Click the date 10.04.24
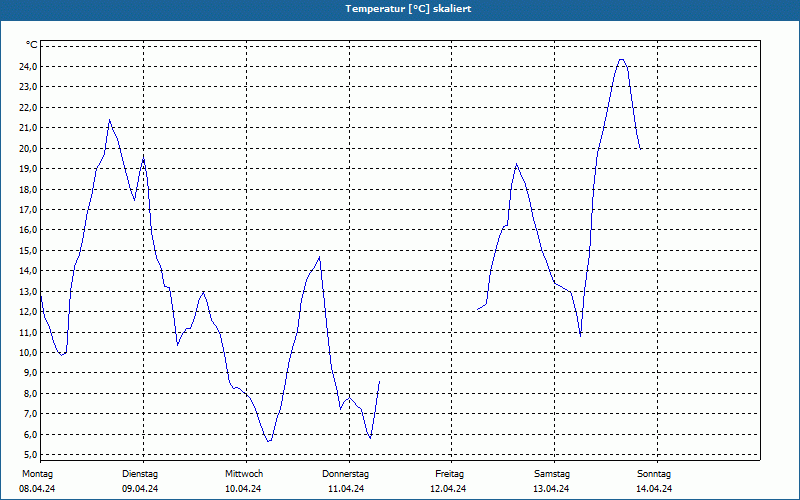Image resolution: width=800 pixels, height=500 pixels. [243, 489]
